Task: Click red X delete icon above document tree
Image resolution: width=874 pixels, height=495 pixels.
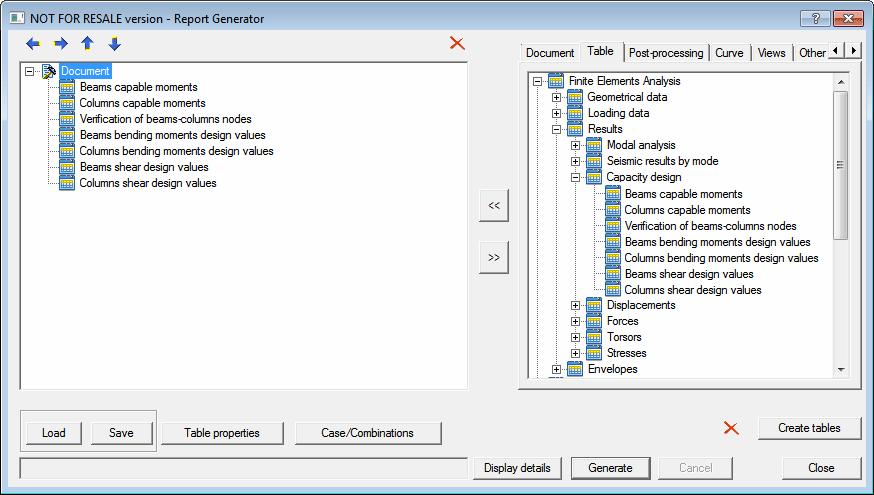Action: coord(457,43)
